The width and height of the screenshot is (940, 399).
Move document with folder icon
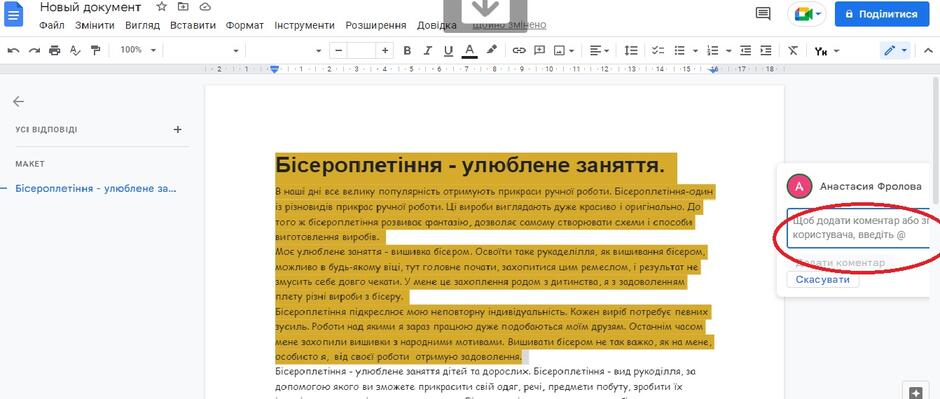183,7
